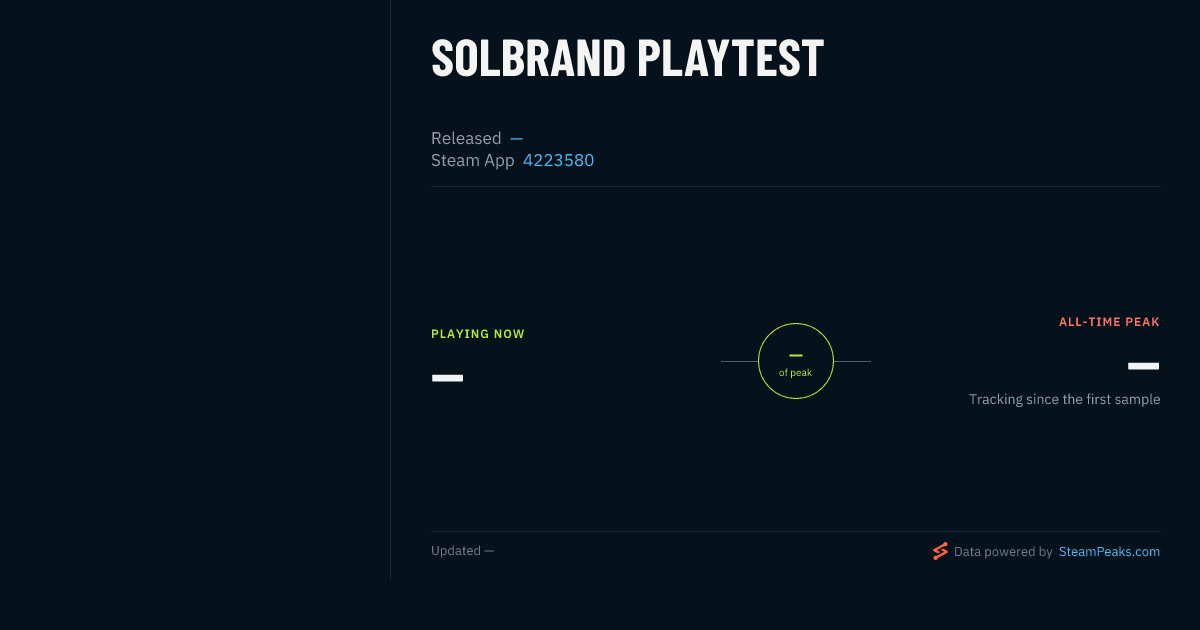Click the Updated timestamp text

tap(462, 551)
